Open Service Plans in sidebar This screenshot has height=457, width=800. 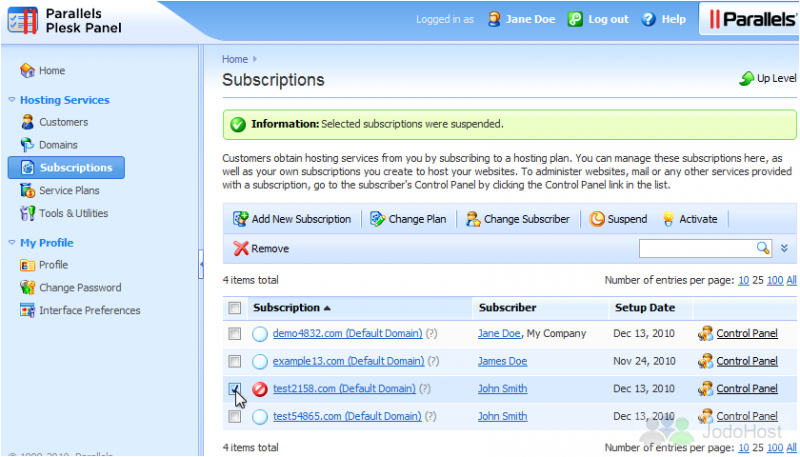[69, 190]
